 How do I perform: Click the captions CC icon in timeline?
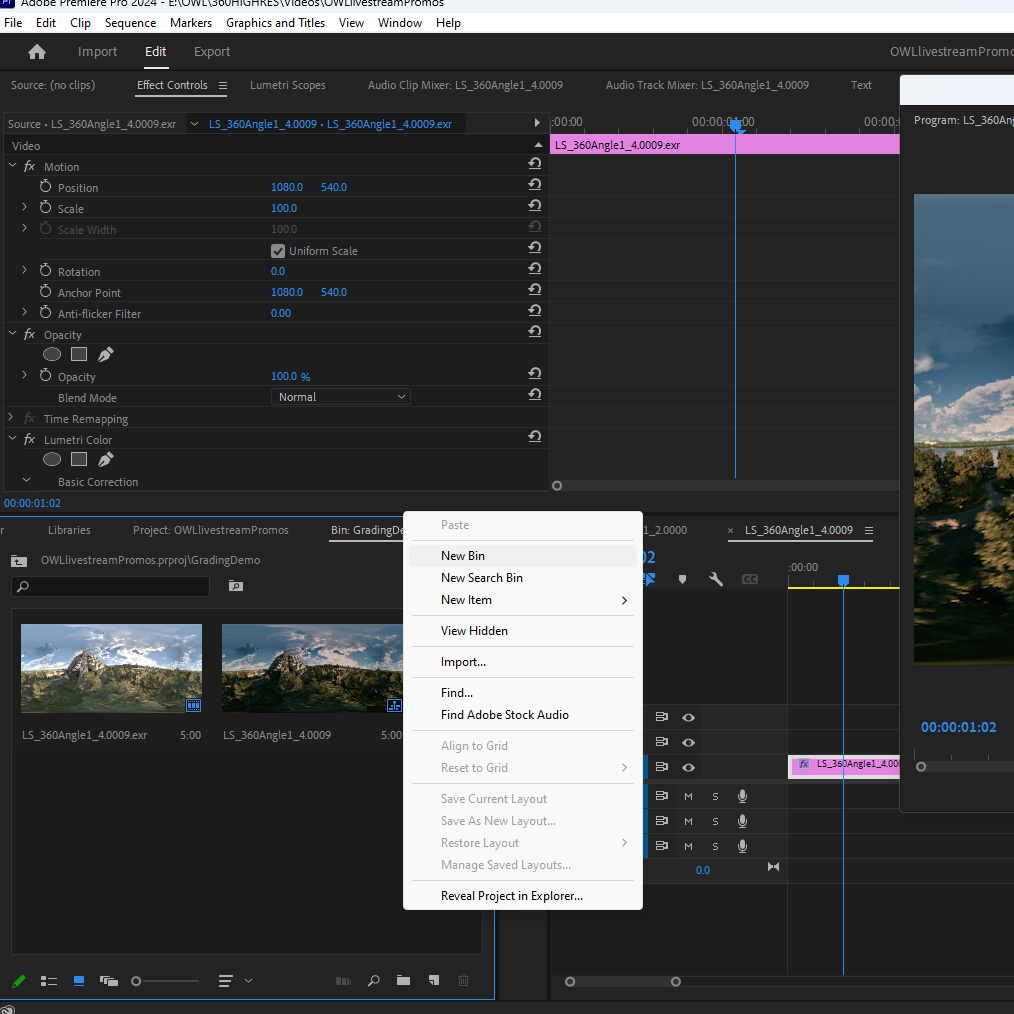(x=750, y=579)
